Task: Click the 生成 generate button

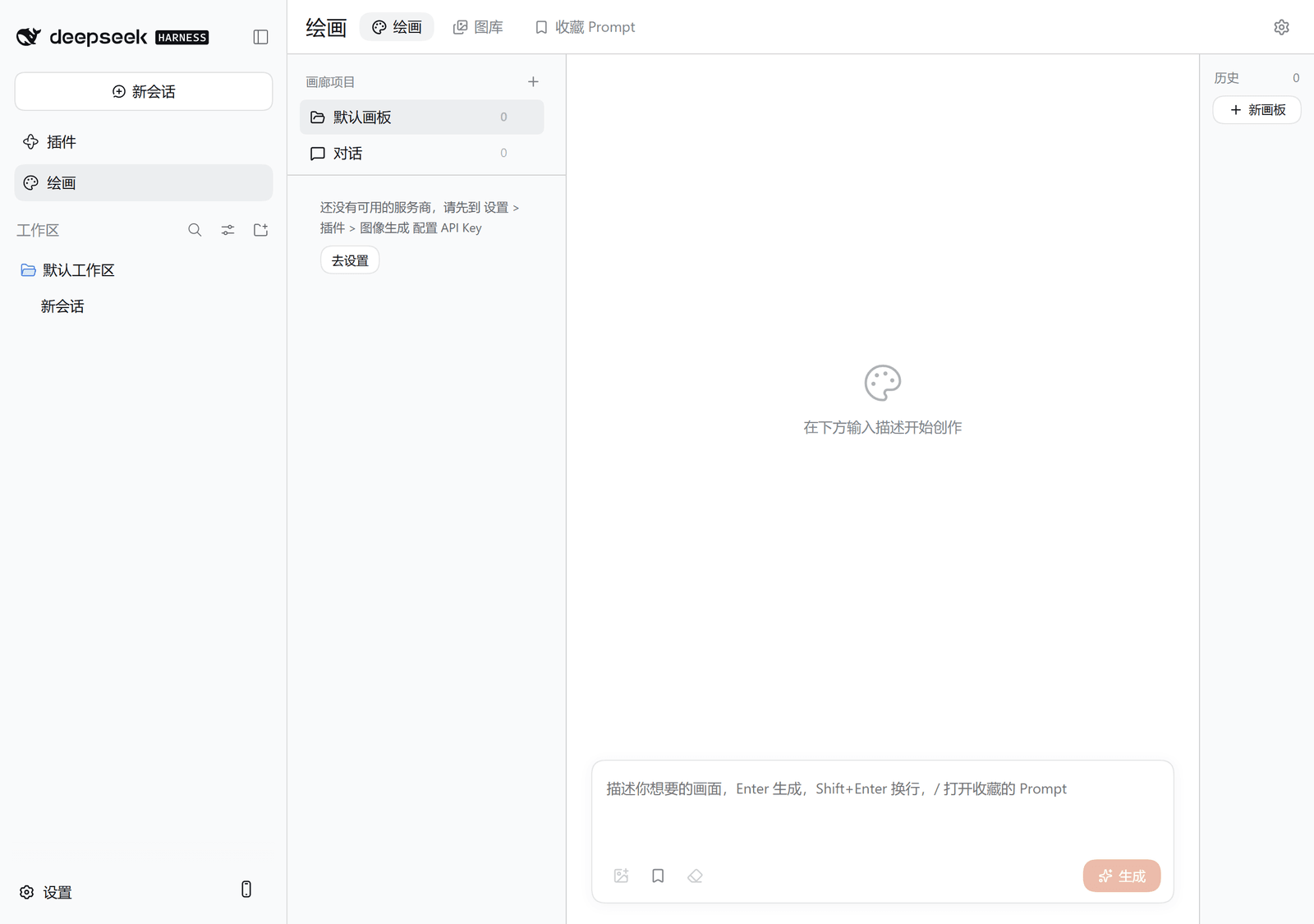Action: click(1121, 876)
